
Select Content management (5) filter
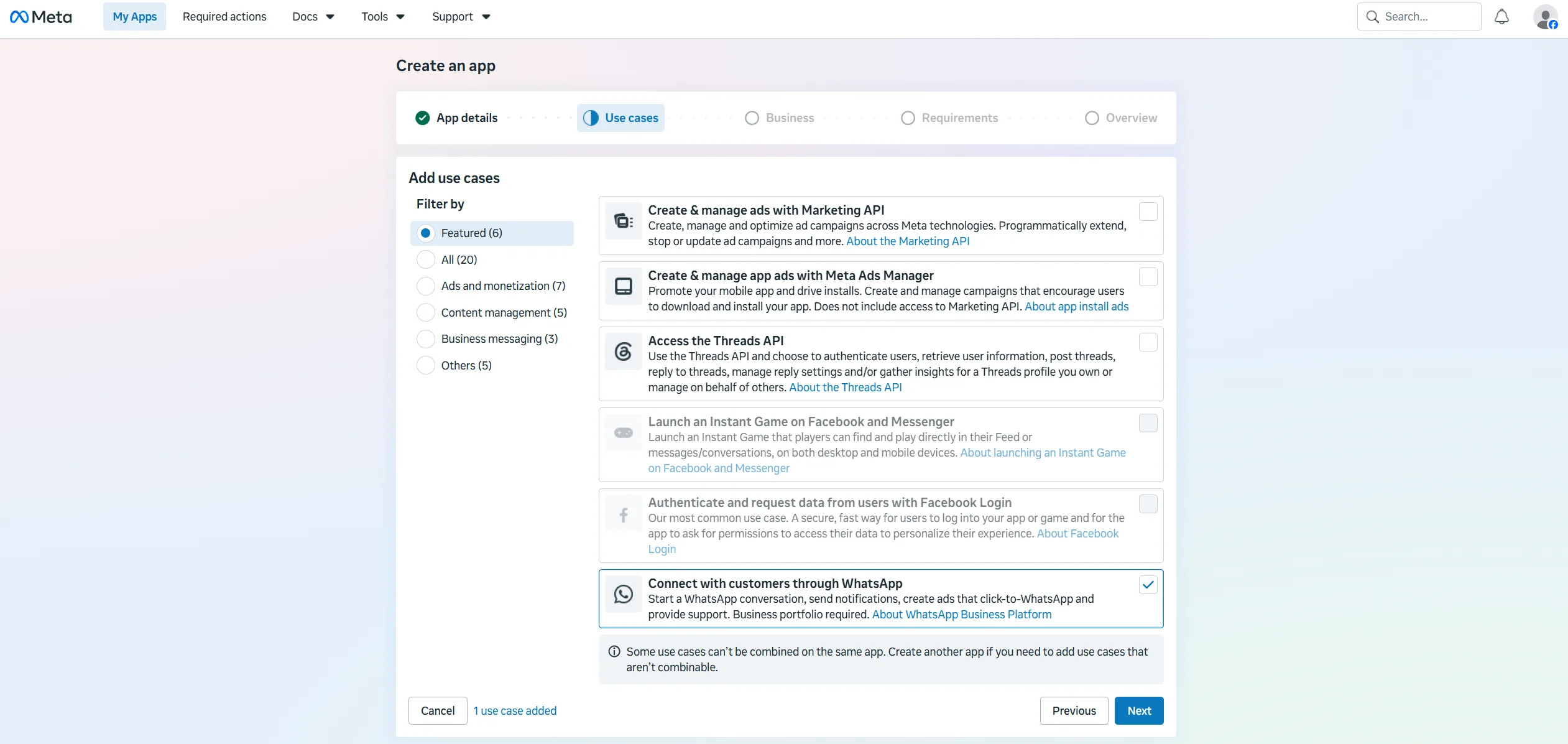coord(426,312)
